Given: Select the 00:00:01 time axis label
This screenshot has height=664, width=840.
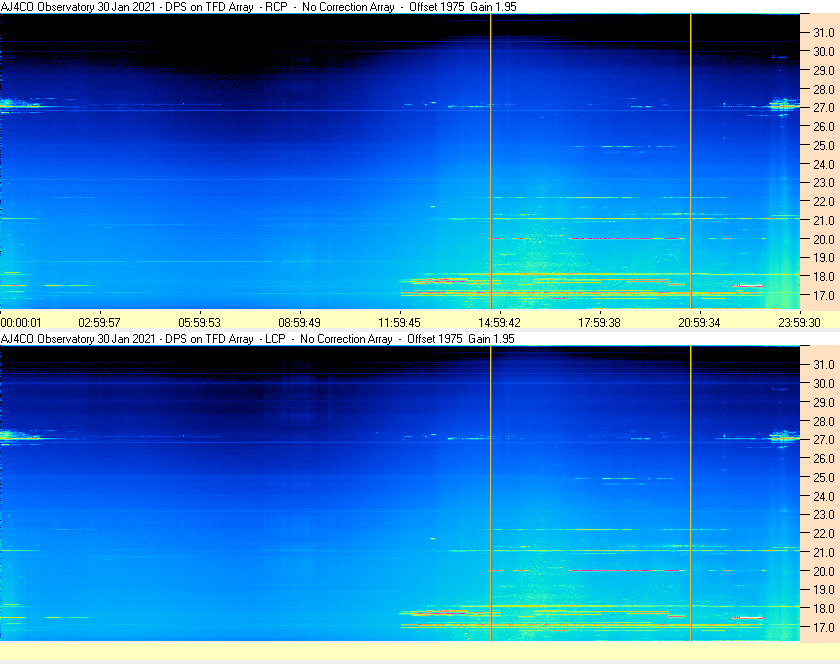Looking at the screenshot, I should tap(21, 323).
